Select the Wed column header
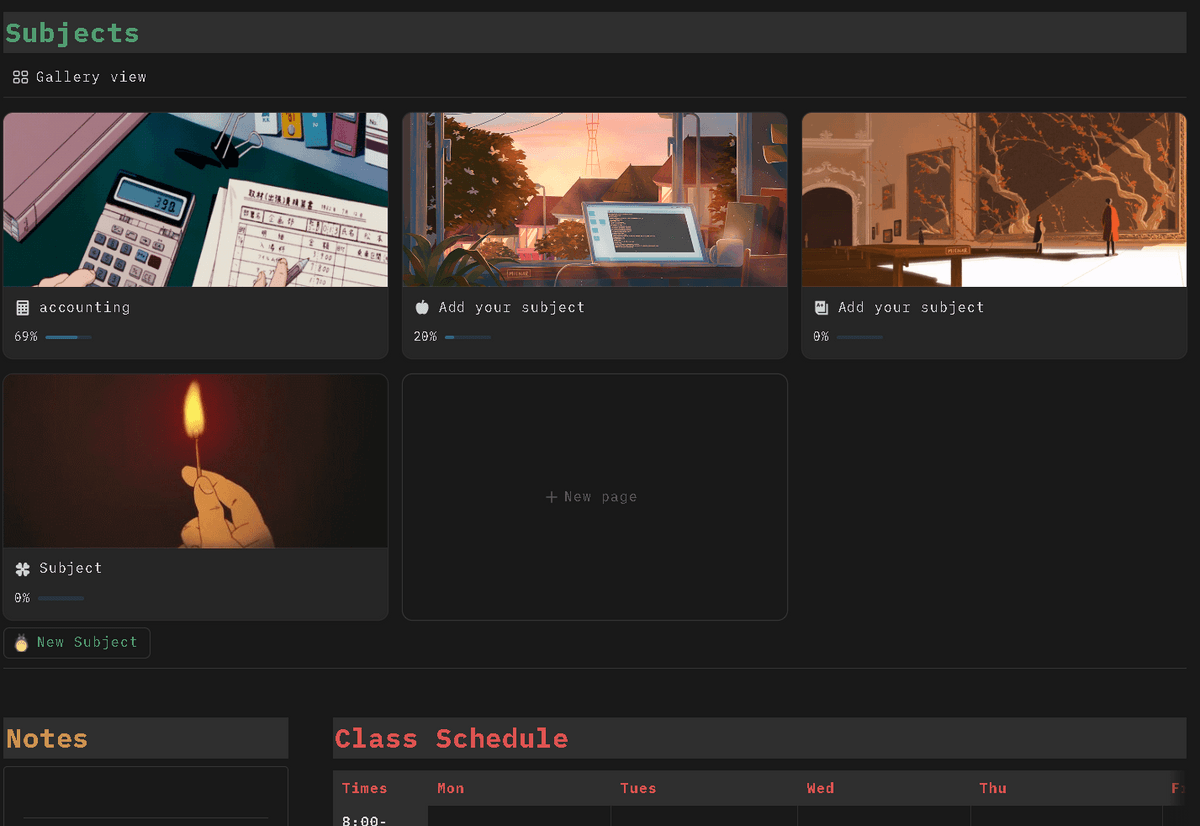Image resolution: width=1200 pixels, height=826 pixels. click(x=820, y=788)
